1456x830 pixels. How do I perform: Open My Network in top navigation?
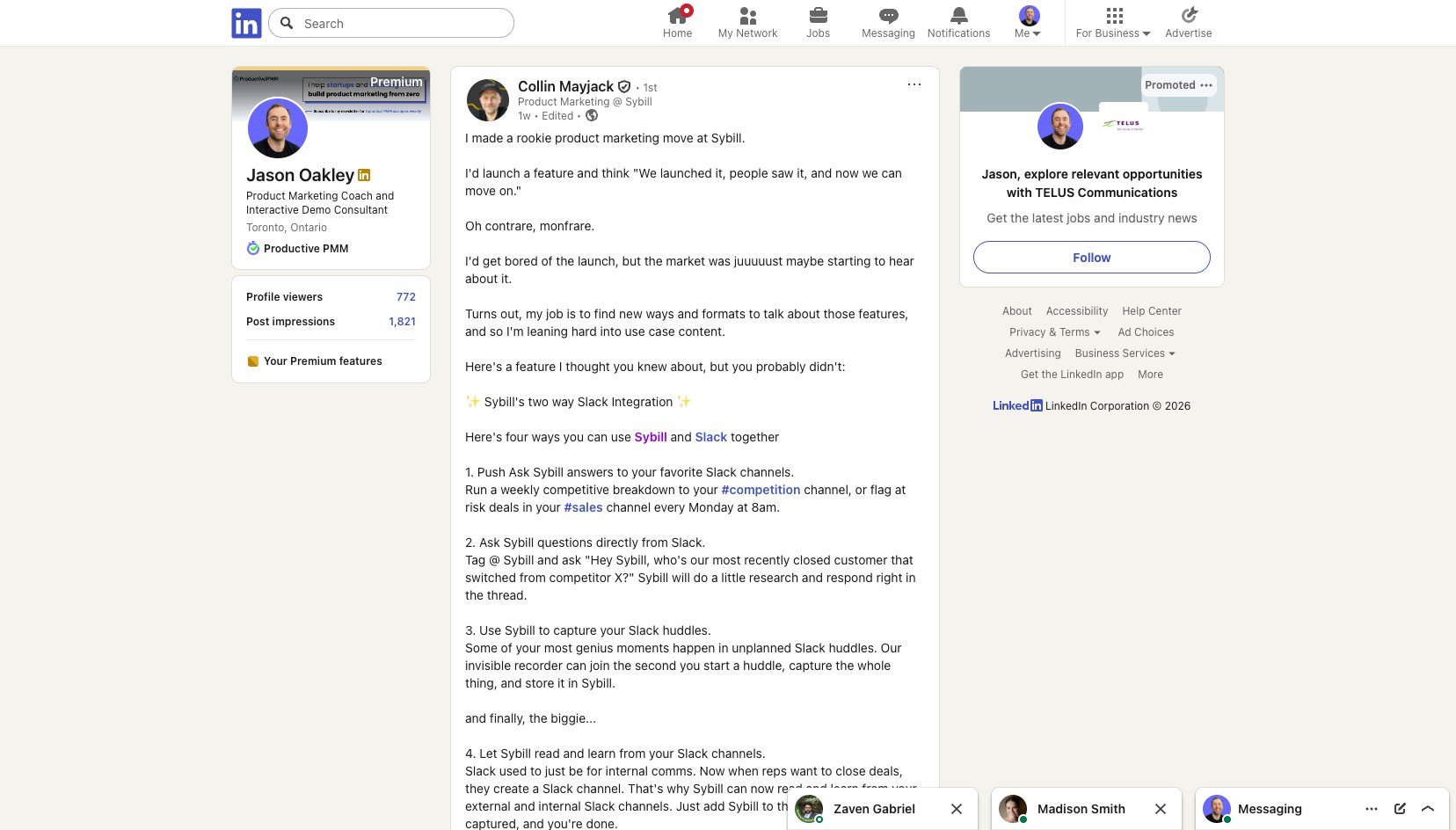[747, 23]
